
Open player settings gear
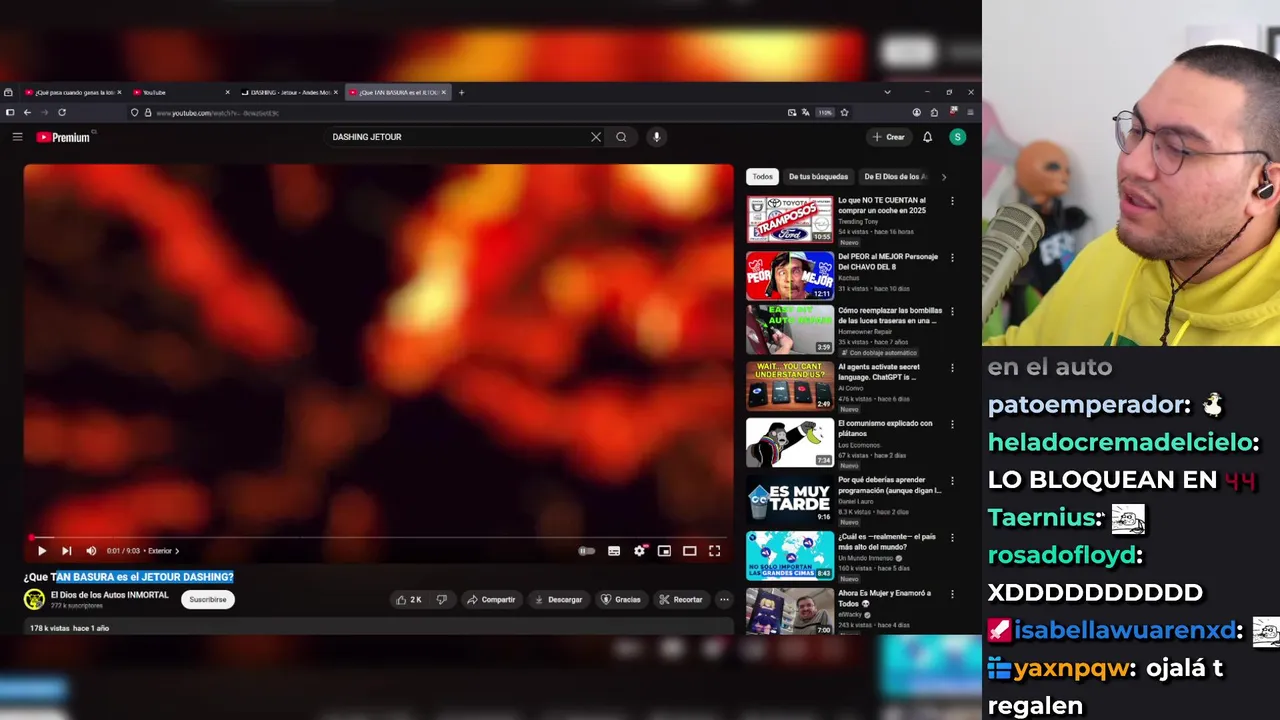tap(640, 551)
